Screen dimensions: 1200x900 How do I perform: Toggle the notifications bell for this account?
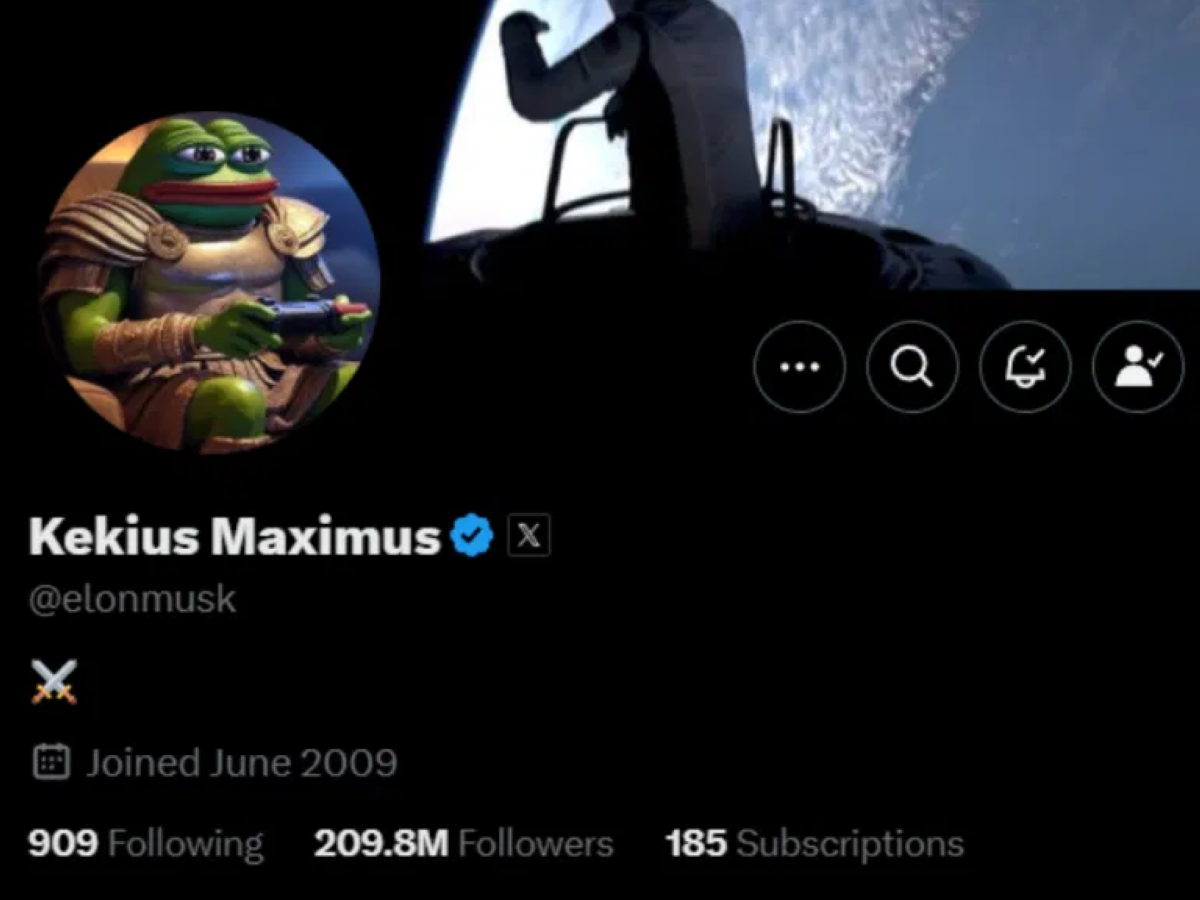pyautogui.click(x=1025, y=366)
